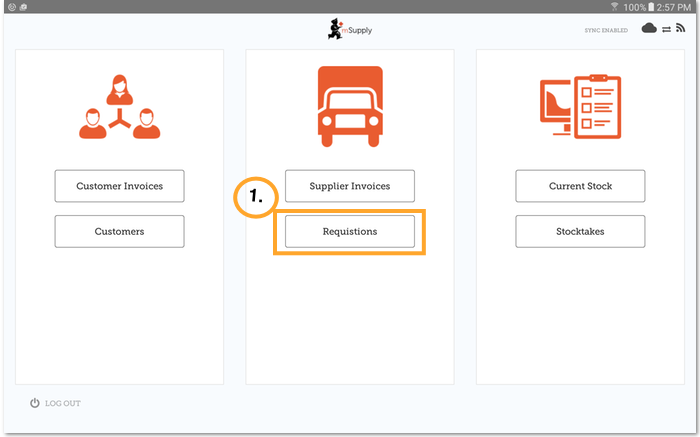Open the Customers list
Viewport: 700px width, 437px height.
click(x=119, y=231)
